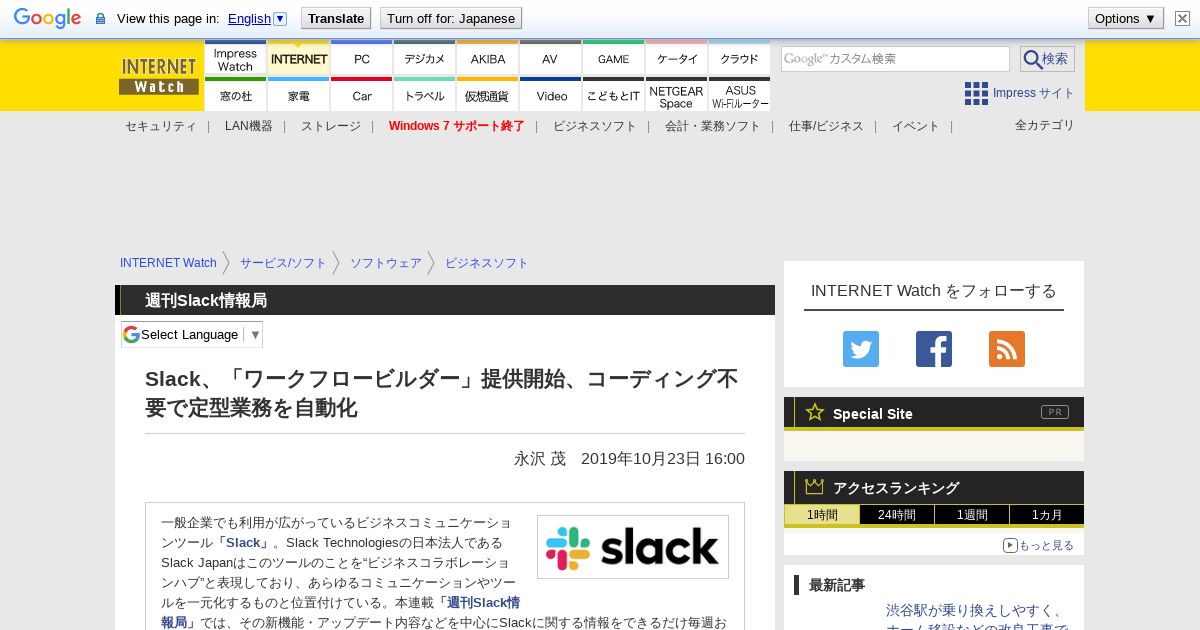Open the Video tab
The width and height of the screenshot is (1200, 630).
point(550,95)
